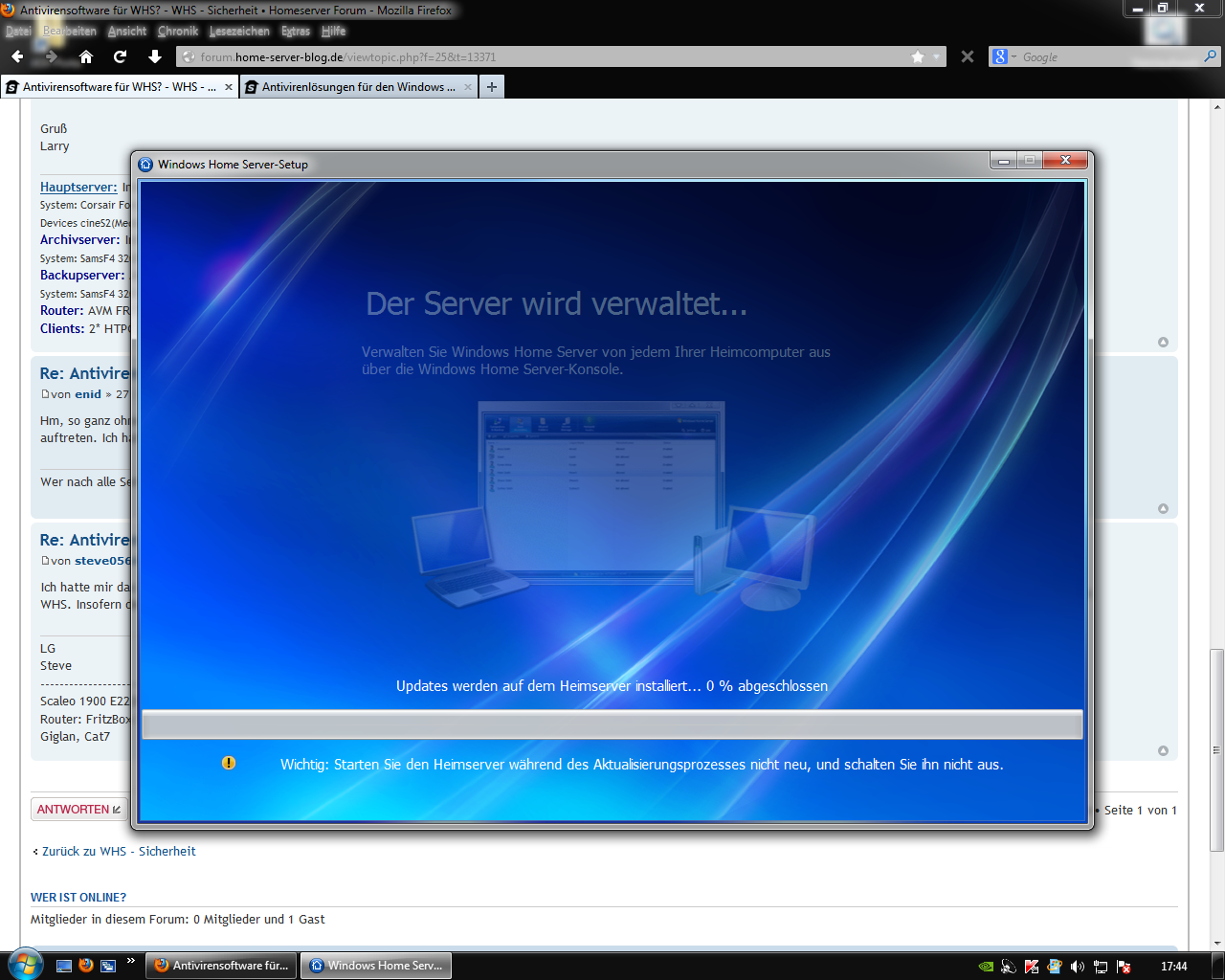Click the browser page vertical scrollbar thumb
Image resolution: width=1225 pixels, height=980 pixels.
(x=1217, y=750)
